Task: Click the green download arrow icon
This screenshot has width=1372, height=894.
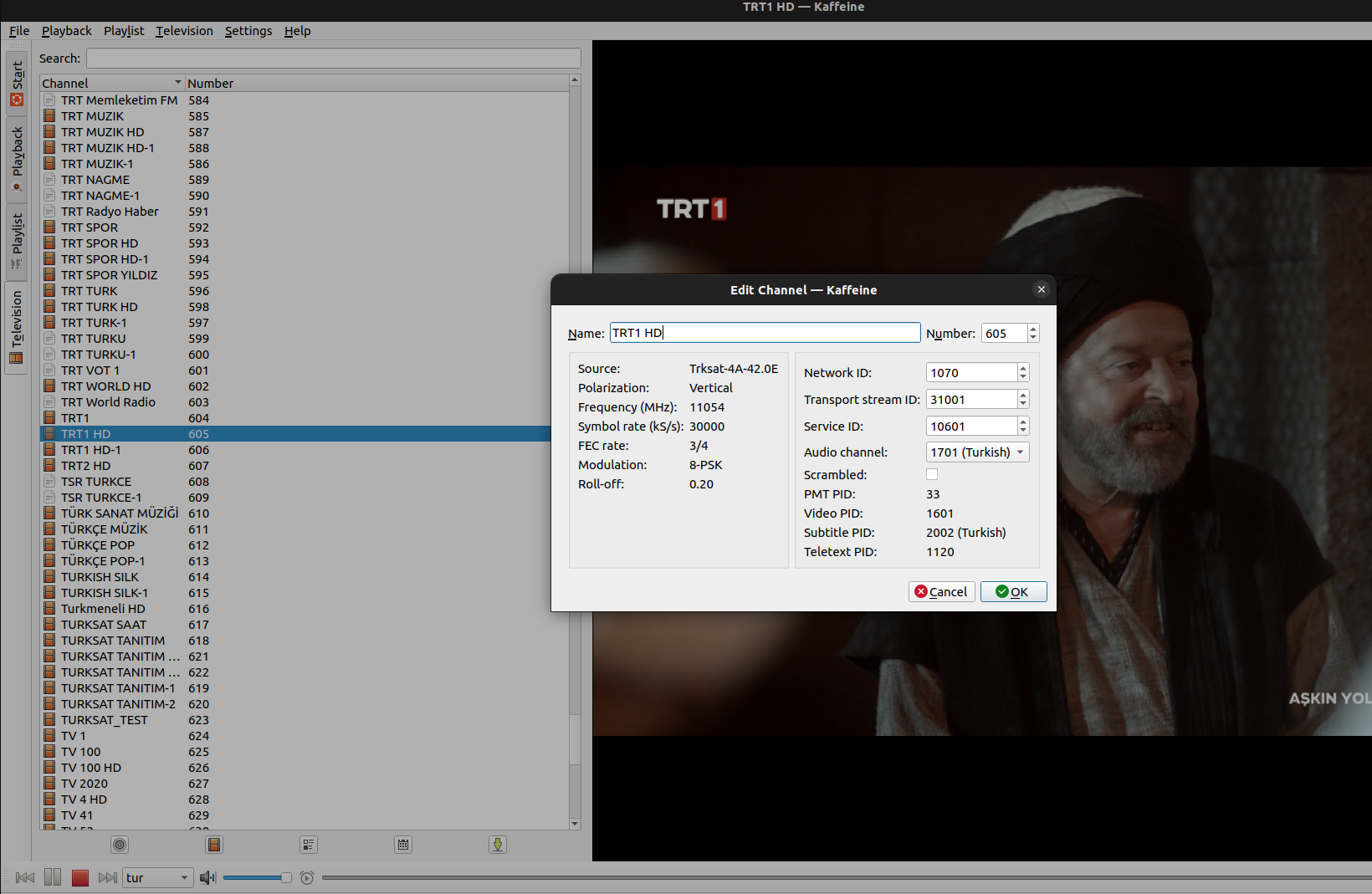Action: 498,845
